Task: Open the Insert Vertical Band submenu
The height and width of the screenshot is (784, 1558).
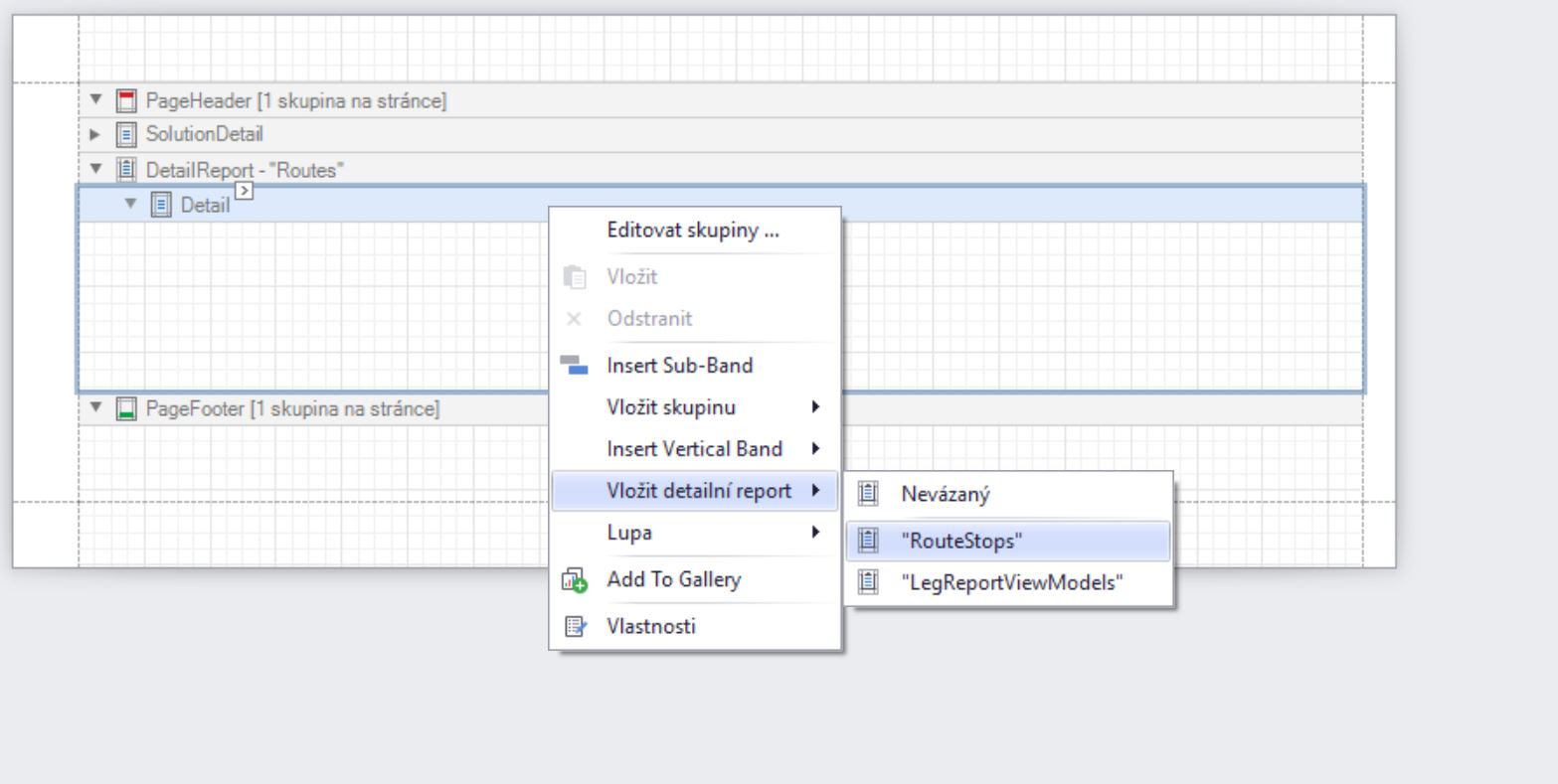Action: click(x=696, y=449)
